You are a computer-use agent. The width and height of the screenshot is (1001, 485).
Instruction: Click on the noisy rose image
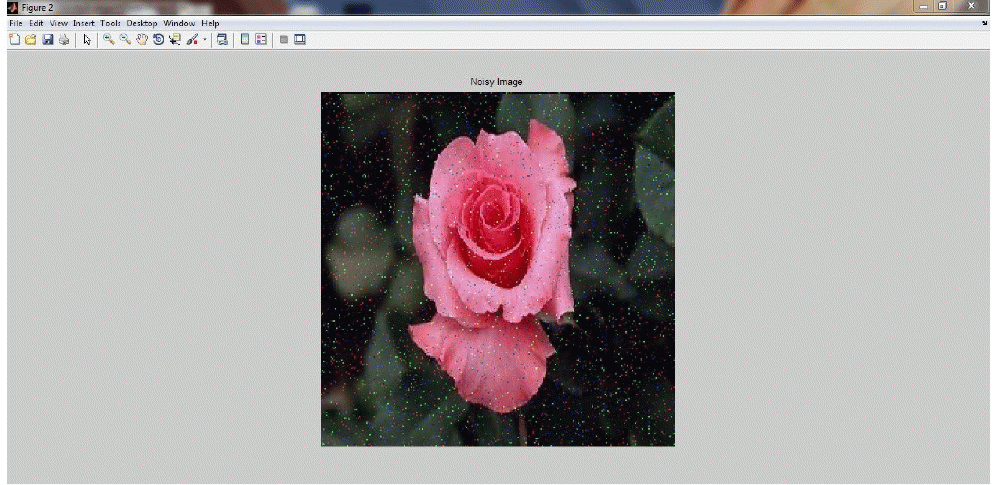(x=497, y=269)
